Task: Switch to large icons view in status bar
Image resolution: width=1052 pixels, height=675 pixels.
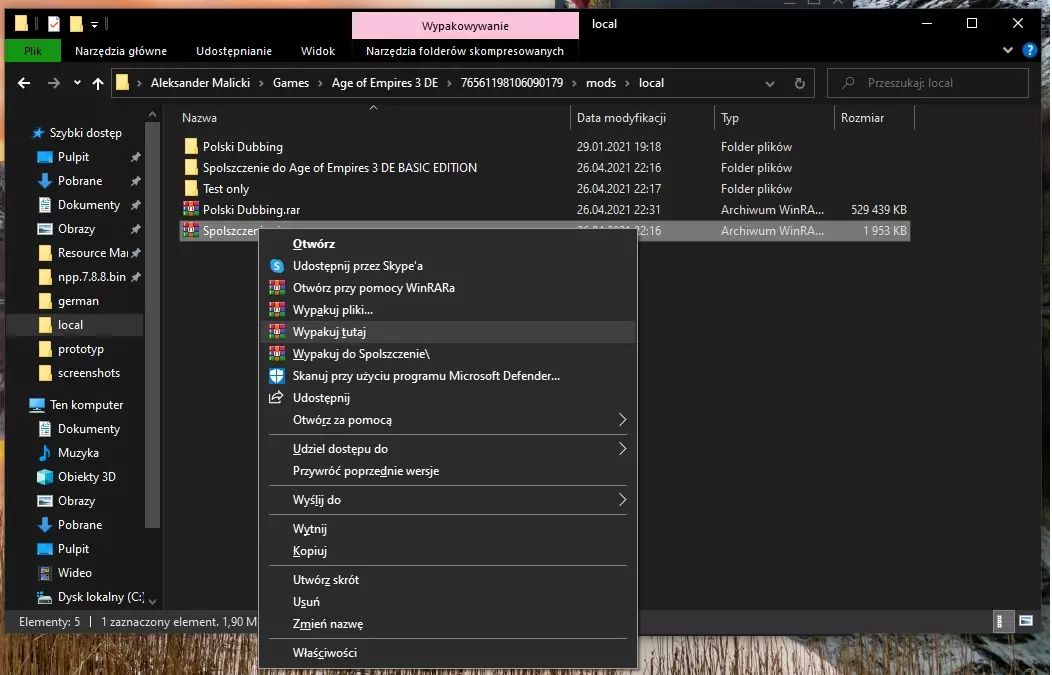Action: click(x=1026, y=622)
